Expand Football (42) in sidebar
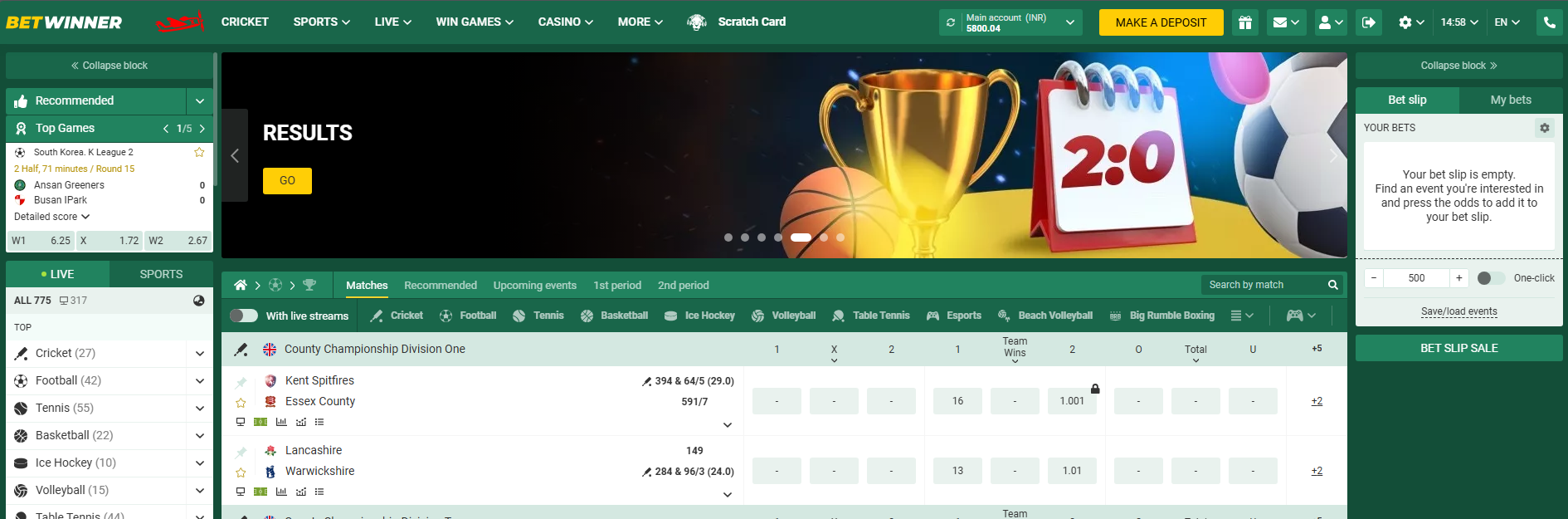Viewport: 1568px width, 519px height. click(x=199, y=381)
